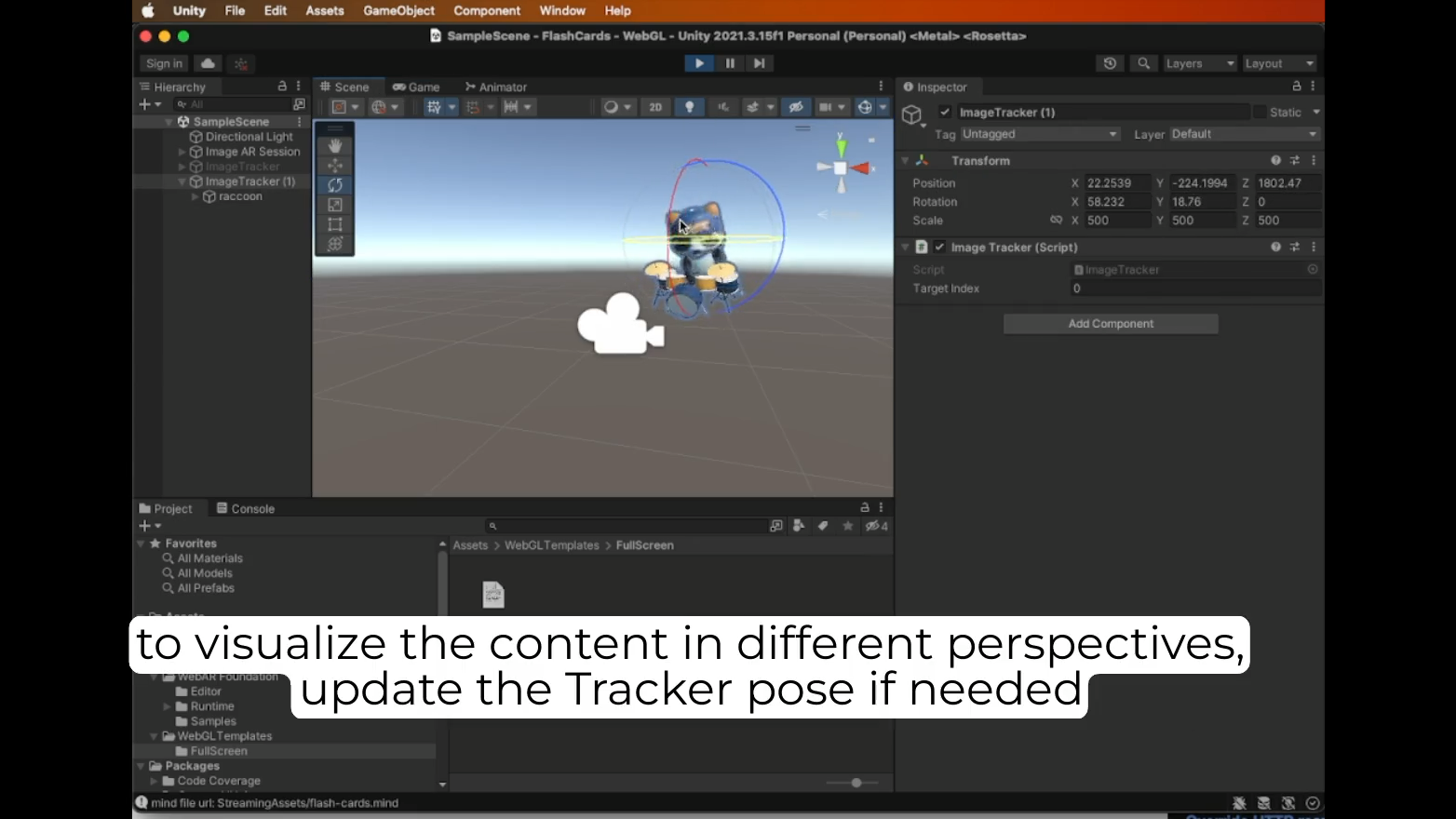Toggle scene visibility hidden-eye icon
Viewport: 1456px width, 819px height.
click(796, 107)
